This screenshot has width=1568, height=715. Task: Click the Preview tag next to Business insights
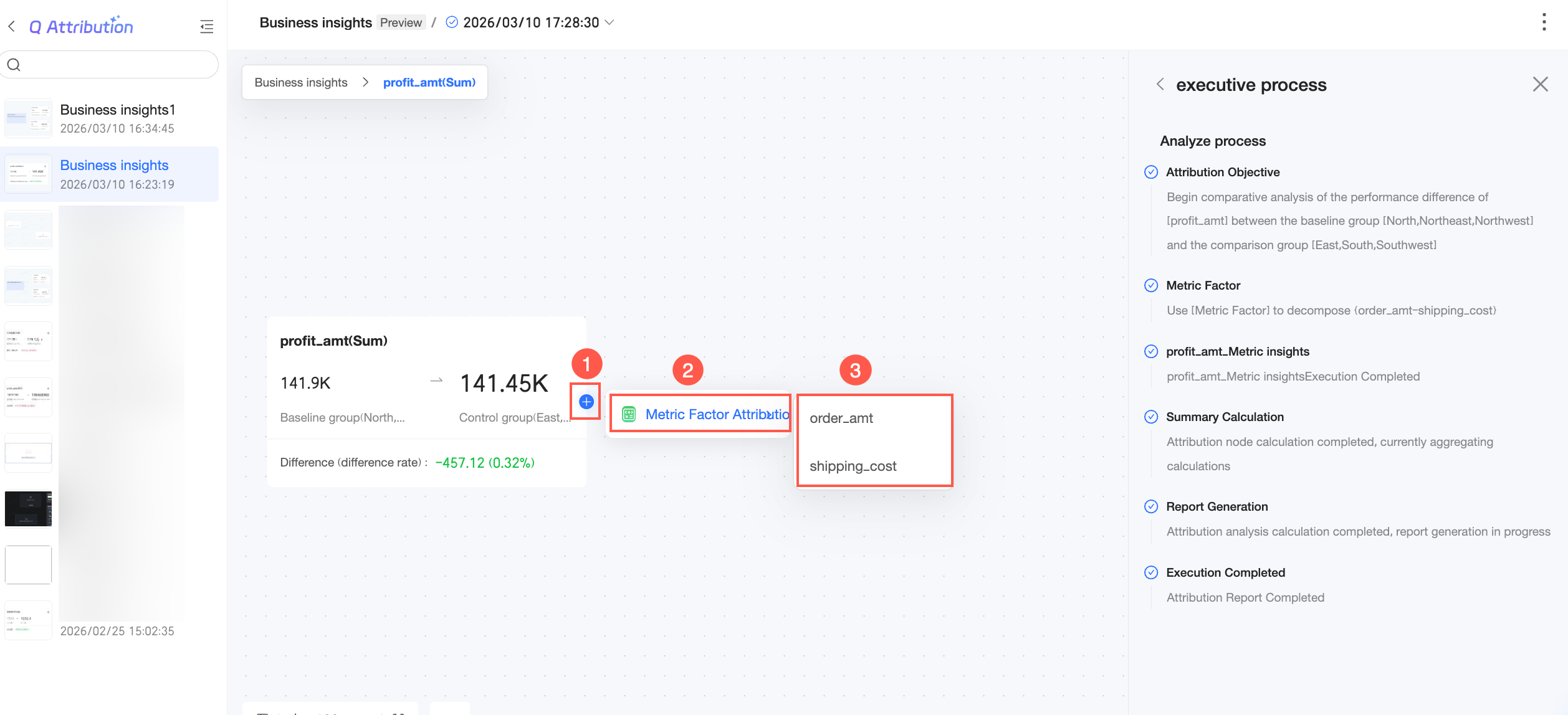point(401,22)
